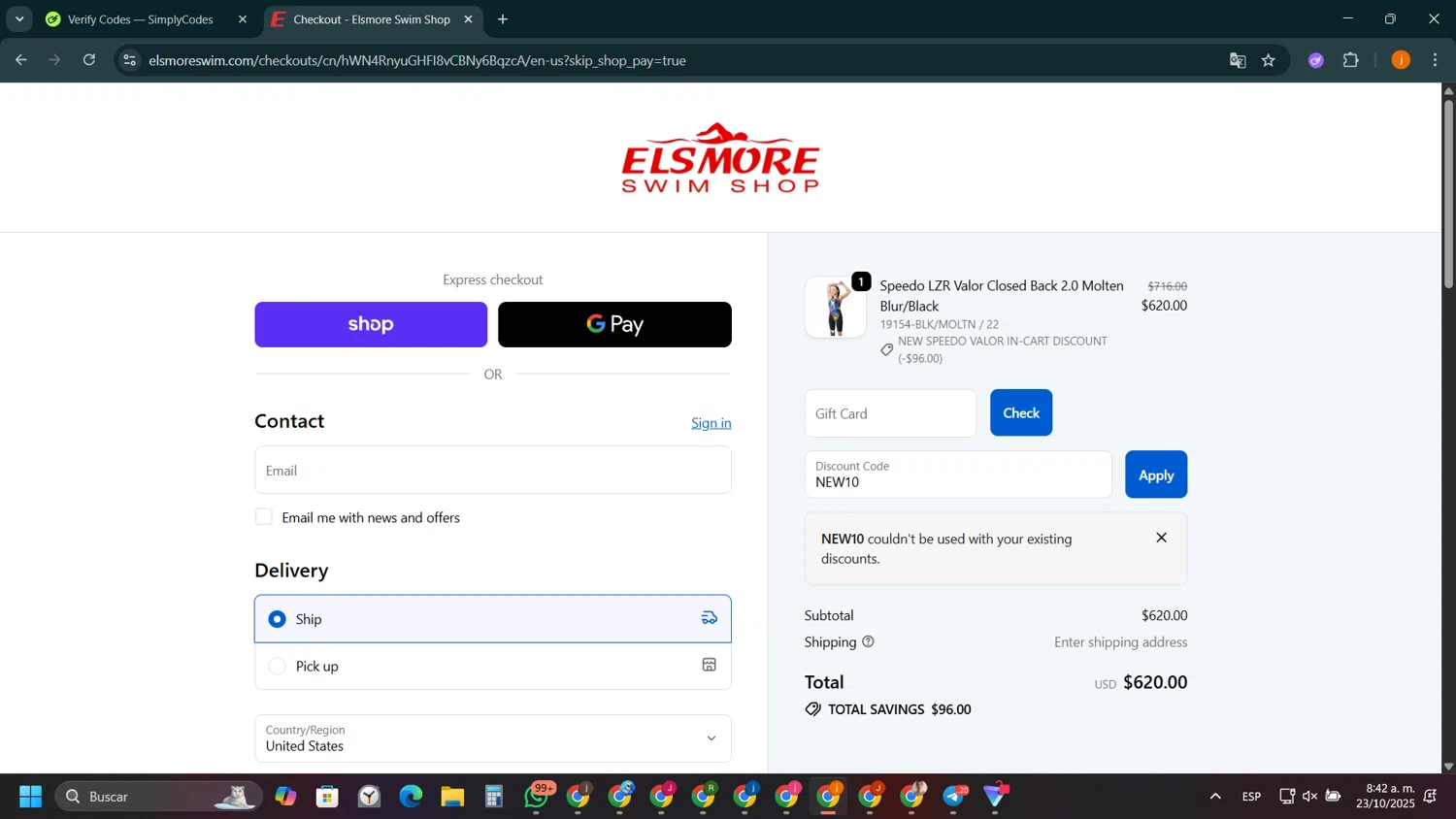Close the Verify Codes — SimplyCodes tab
Viewport: 1456px width, 819px height.
pyautogui.click(x=243, y=19)
